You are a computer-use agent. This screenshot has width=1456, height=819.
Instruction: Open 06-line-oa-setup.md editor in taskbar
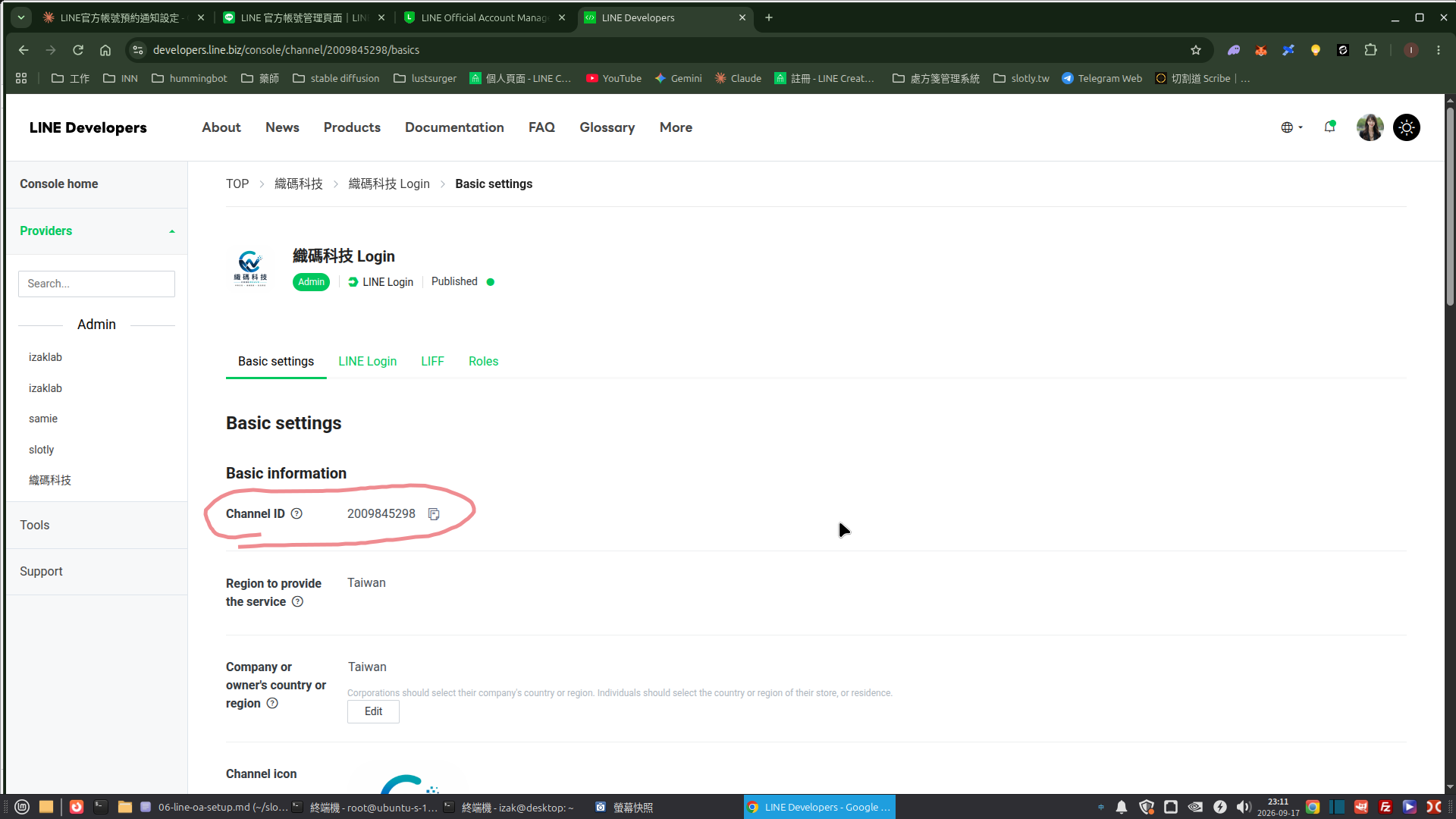[214, 807]
